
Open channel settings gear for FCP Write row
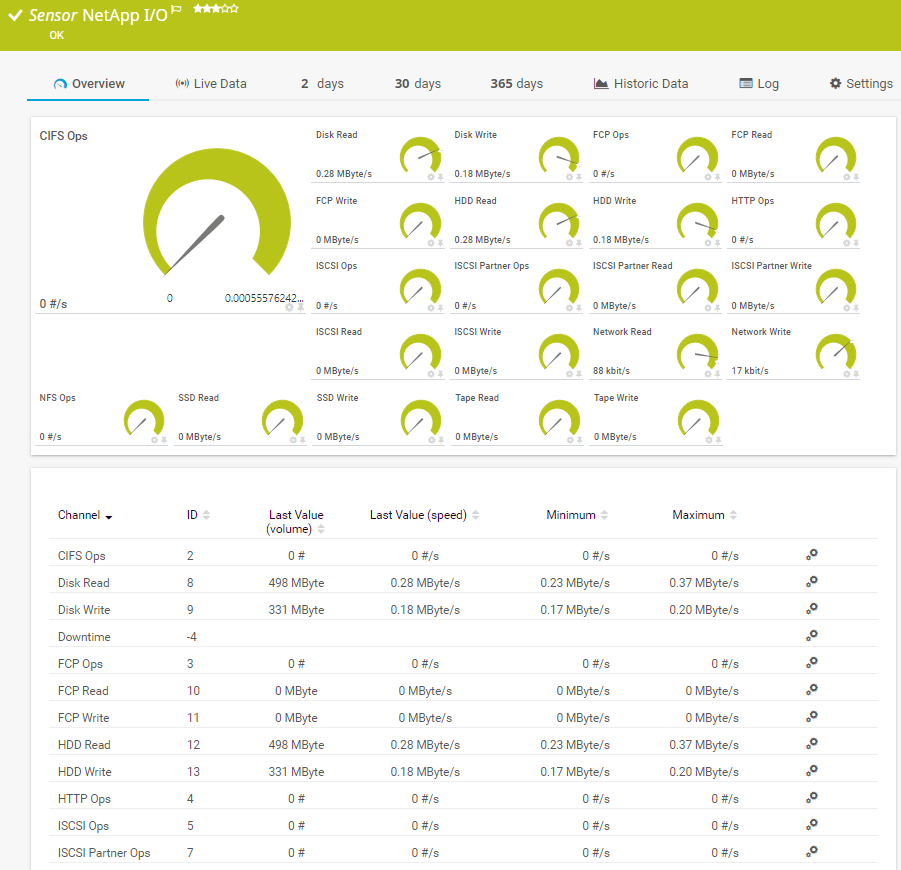point(812,717)
